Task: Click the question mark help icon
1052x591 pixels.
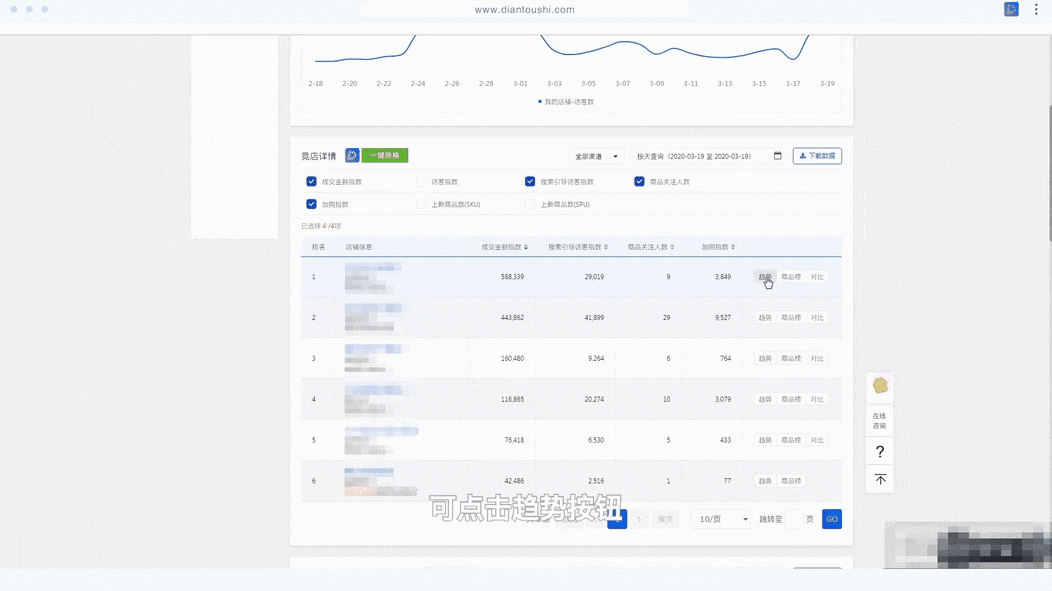Action: pos(880,452)
